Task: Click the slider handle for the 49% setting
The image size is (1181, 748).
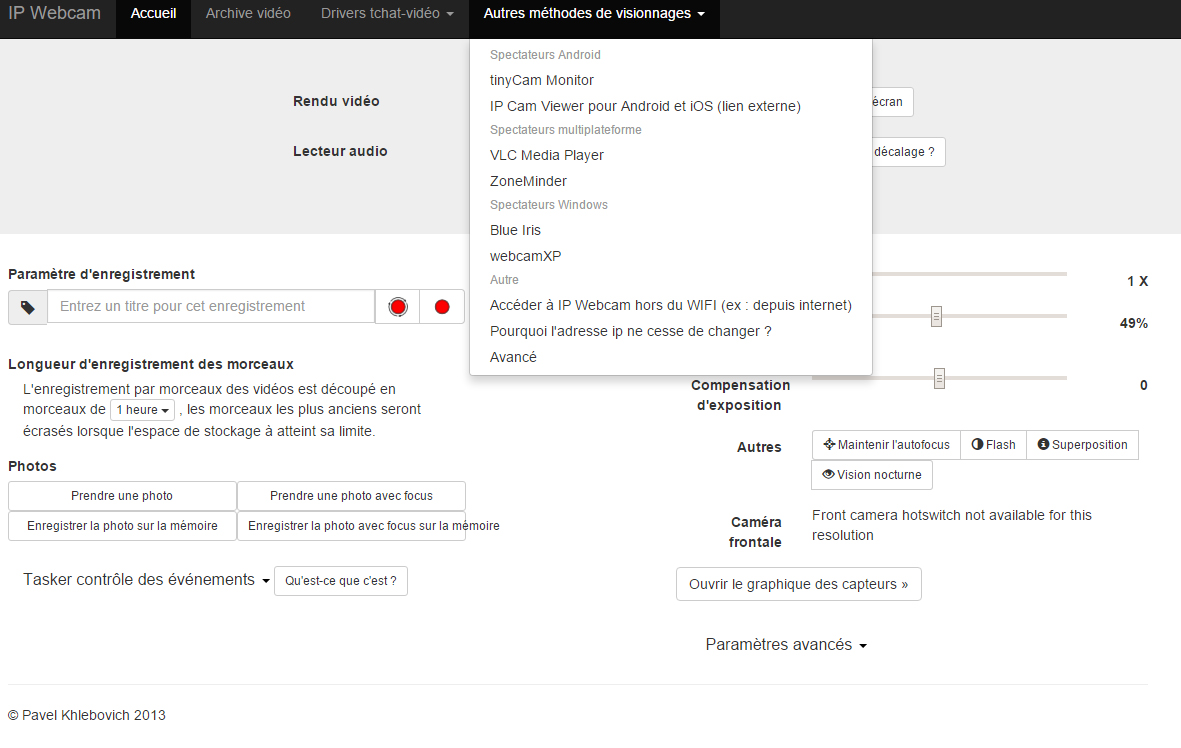Action: coord(936,316)
